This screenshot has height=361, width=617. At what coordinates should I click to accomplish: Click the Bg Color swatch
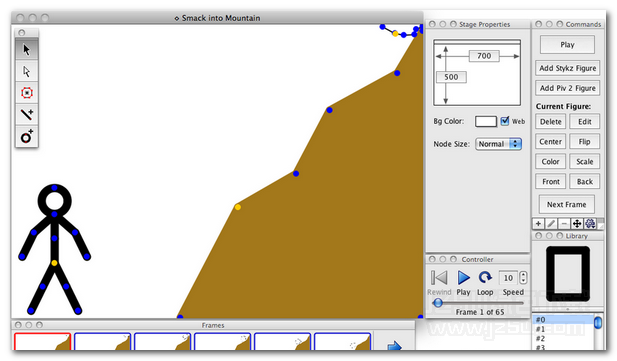pyautogui.click(x=486, y=121)
